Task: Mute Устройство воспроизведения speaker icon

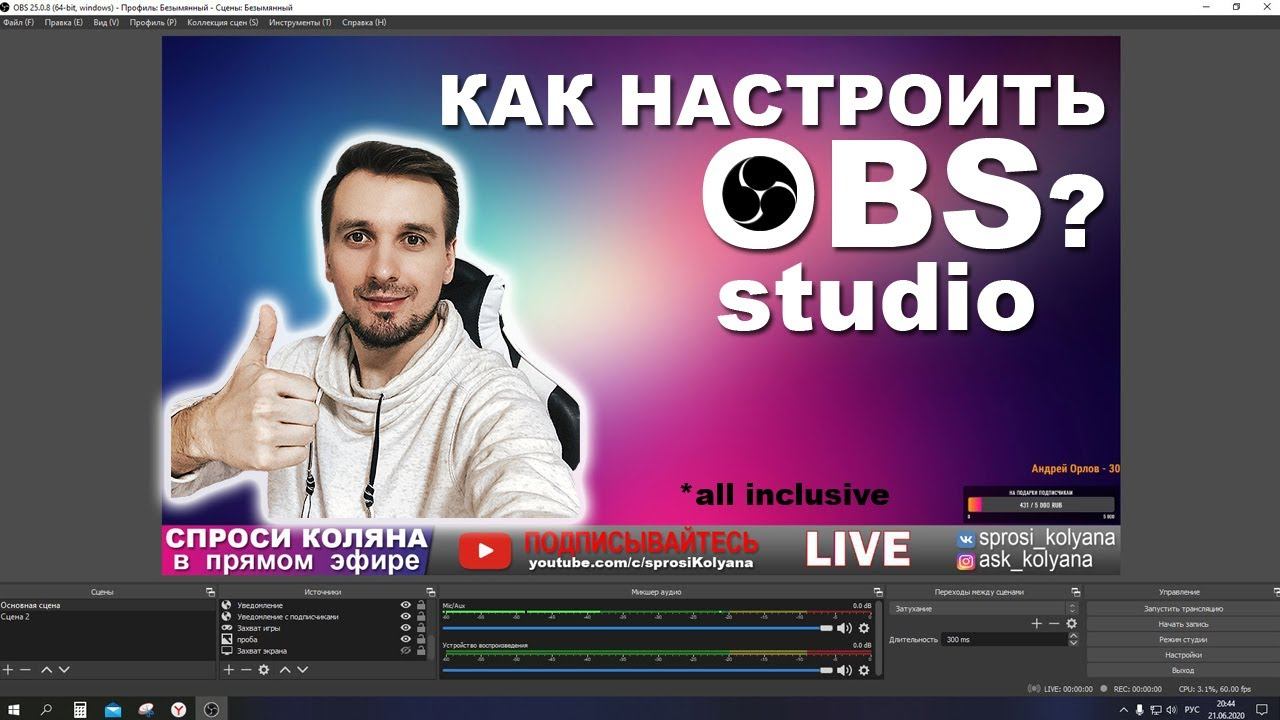Action: [844, 670]
